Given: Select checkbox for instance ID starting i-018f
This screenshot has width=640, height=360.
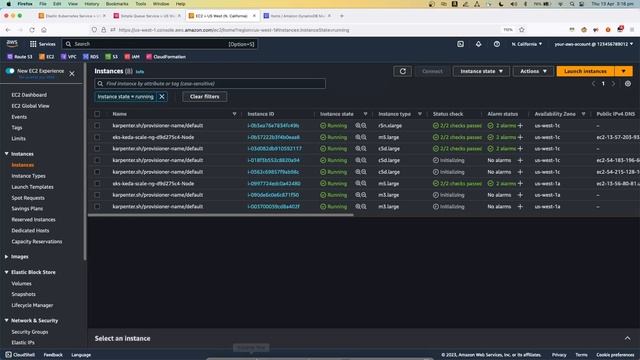Looking at the screenshot, I should point(97,160).
